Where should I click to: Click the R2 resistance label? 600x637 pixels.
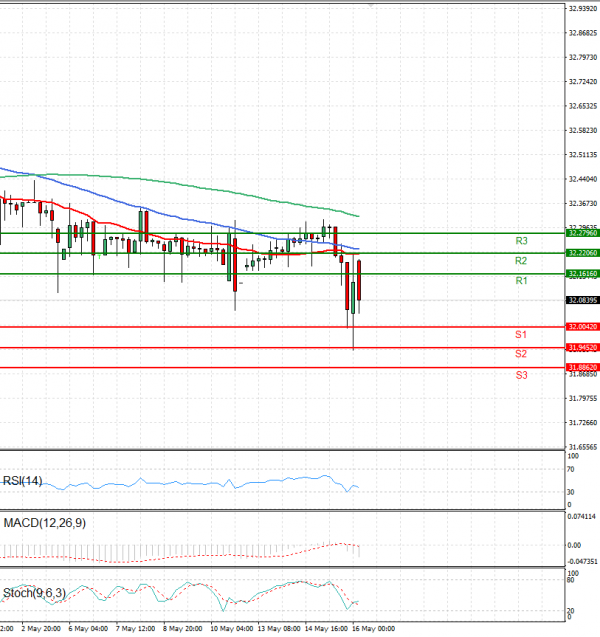pyautogui.click(x=521, y=261)
